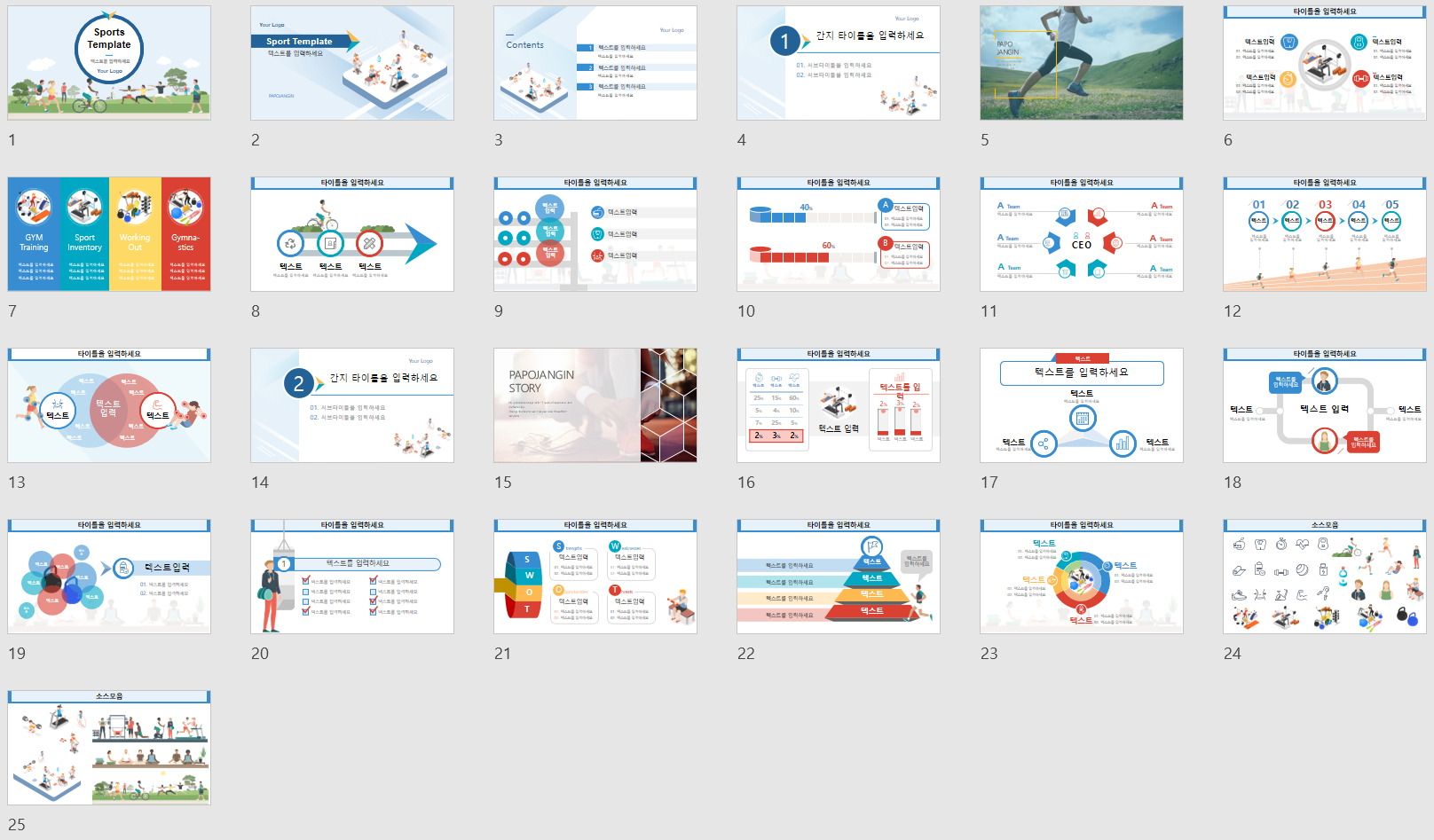Select slide 11 CEO team chart
The width and height of the screenshot is (1434, 840).
pos(1082,234)
